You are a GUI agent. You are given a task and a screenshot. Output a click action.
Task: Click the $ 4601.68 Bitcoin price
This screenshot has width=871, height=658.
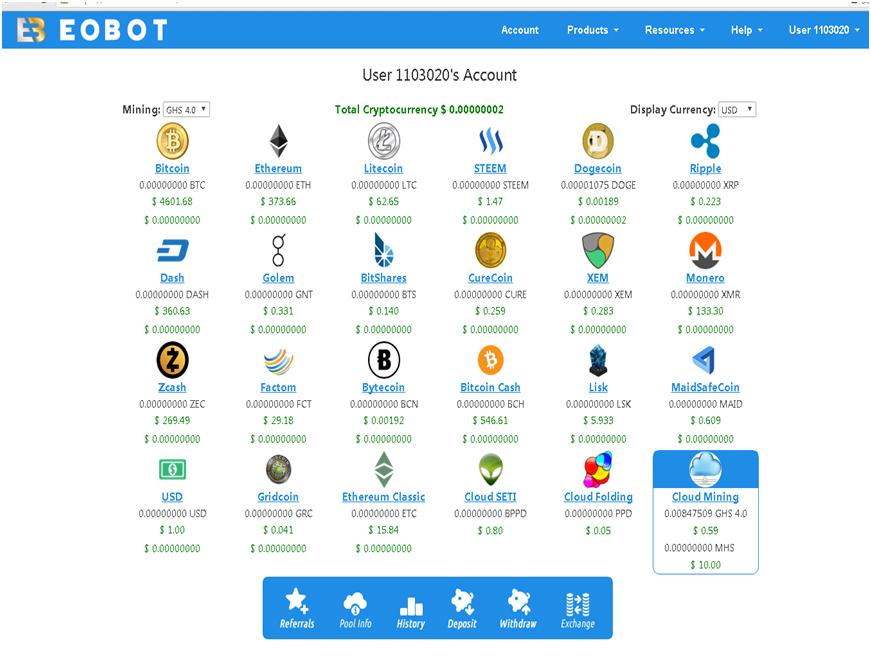coord(172,202)
